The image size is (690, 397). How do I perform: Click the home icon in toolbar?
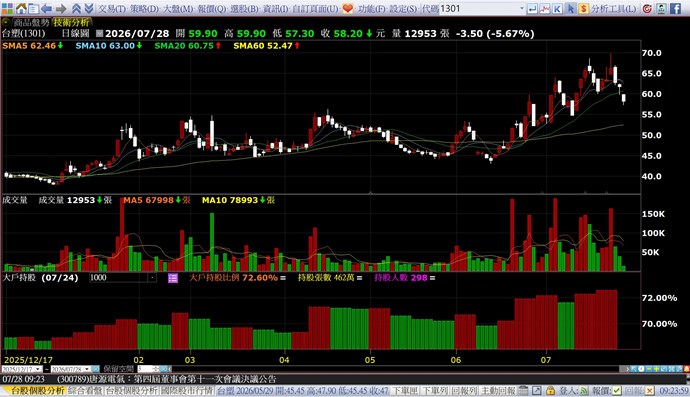[x=21, y=8]
